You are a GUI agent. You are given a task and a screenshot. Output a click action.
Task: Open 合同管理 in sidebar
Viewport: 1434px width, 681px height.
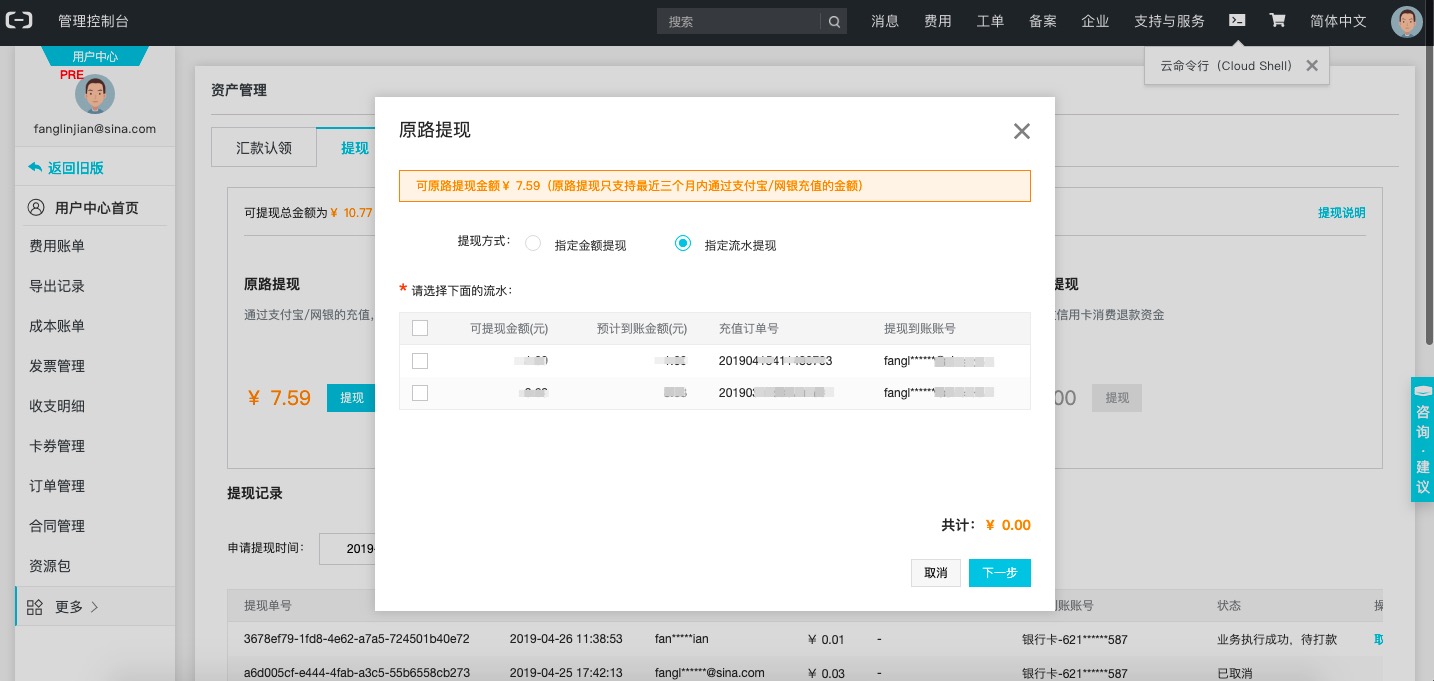tap(57, 526)
